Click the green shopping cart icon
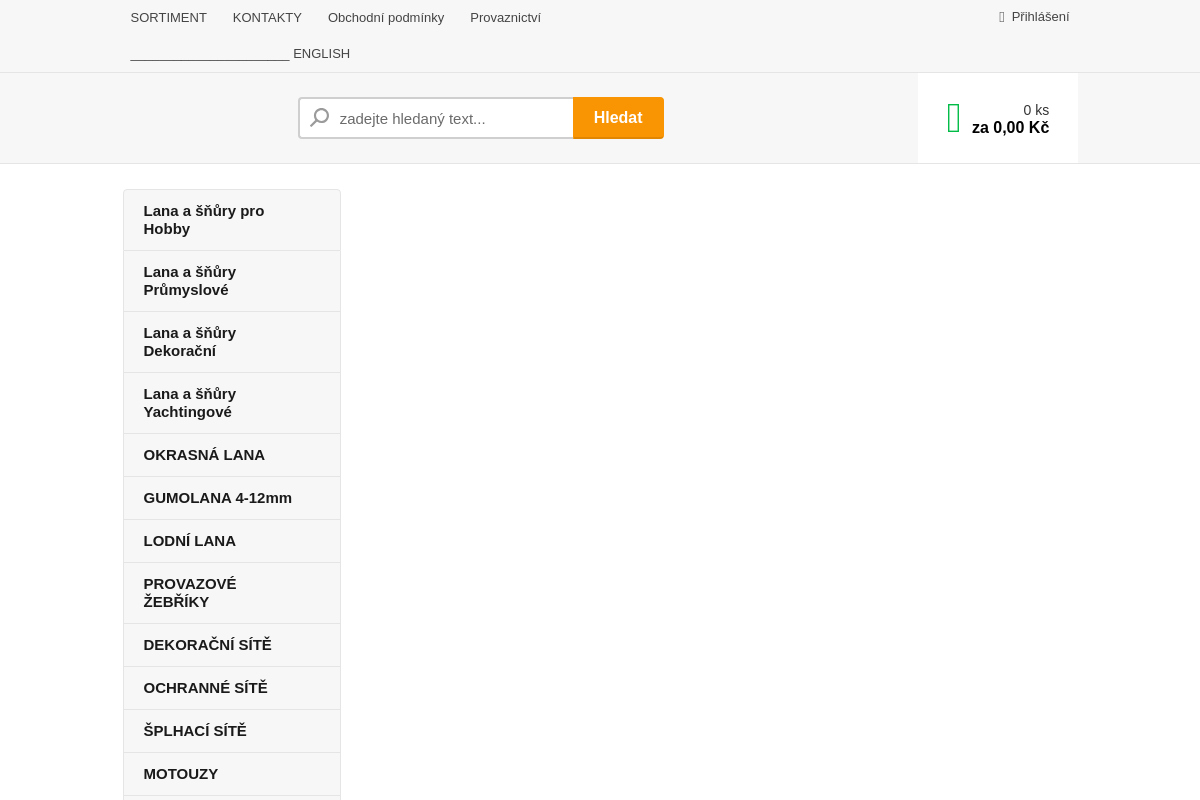Image resolution: width=1200 pixels, height=800 pixels. click(953, 118)
